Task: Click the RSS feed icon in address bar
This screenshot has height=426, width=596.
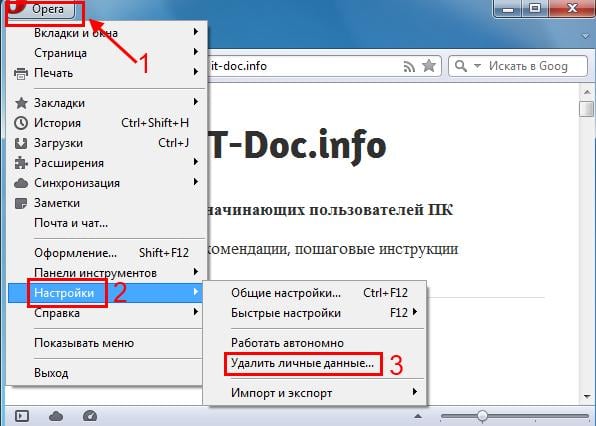Action: coord(409,67)
